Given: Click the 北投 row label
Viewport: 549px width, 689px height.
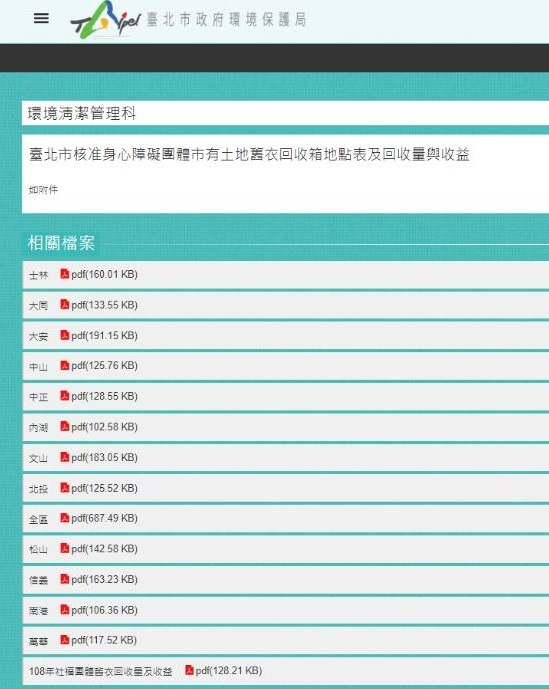Looking at the screenshot, I should click(x=38, y=489).
